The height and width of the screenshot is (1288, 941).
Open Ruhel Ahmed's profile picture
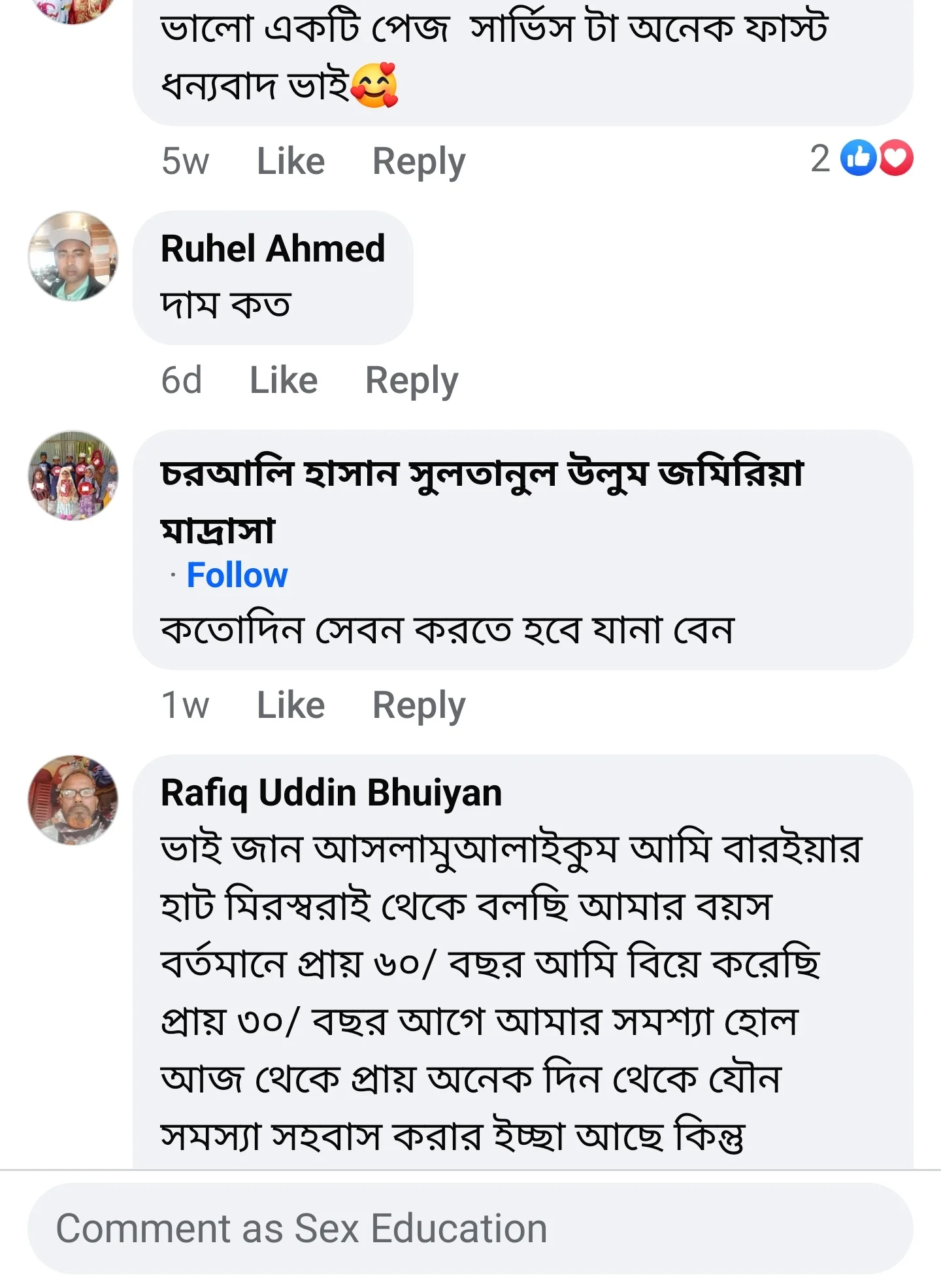coord(73,256)
